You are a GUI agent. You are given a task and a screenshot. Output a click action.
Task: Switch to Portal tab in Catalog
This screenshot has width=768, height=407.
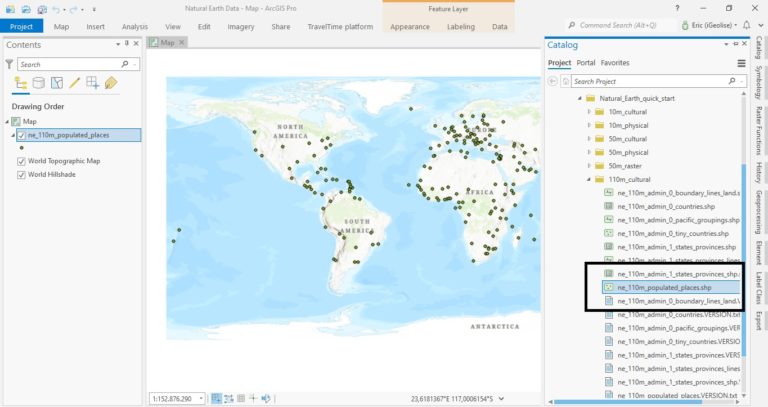click(x=586, y=63)
